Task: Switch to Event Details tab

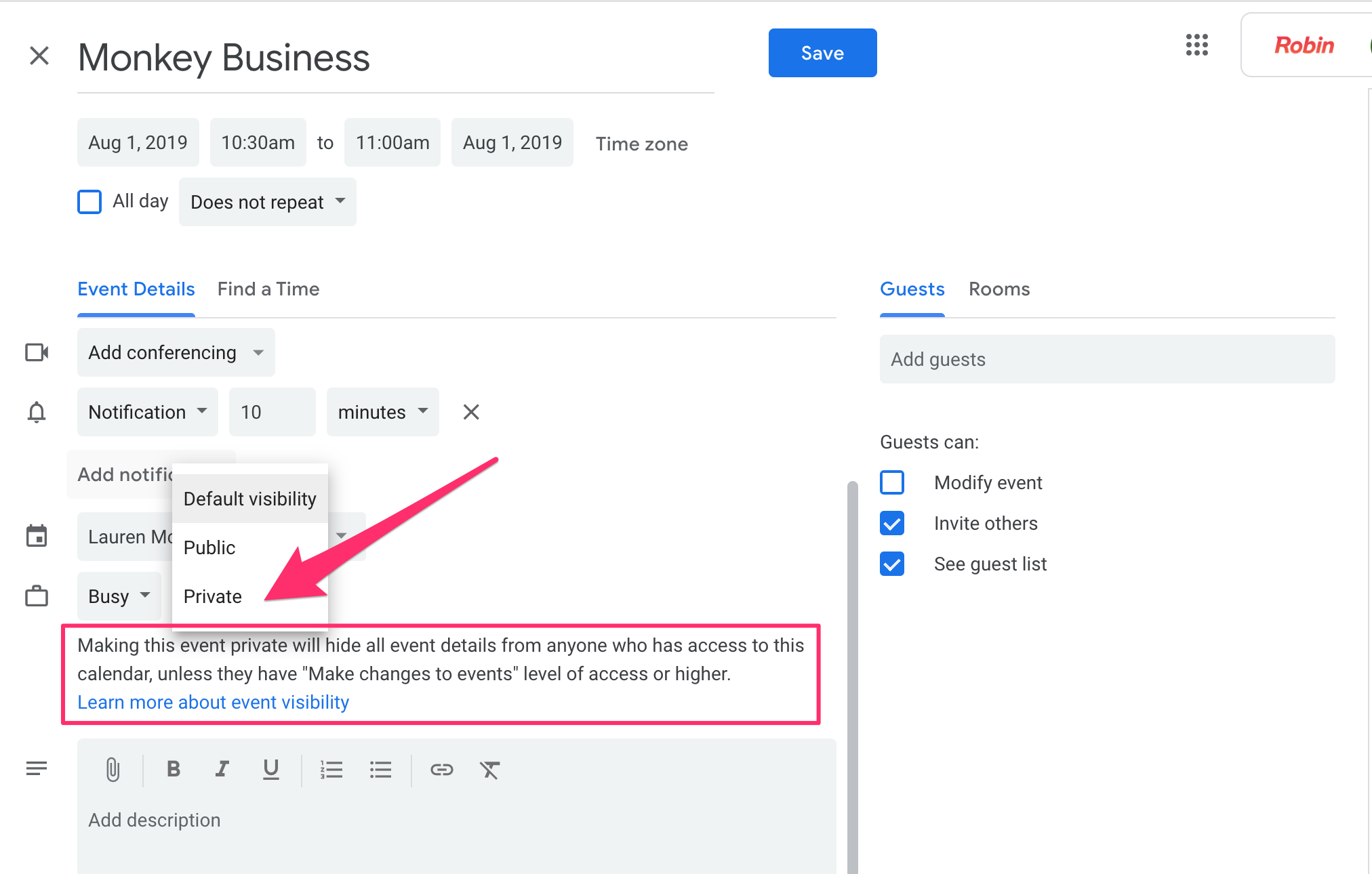Action: click(136, 289)
